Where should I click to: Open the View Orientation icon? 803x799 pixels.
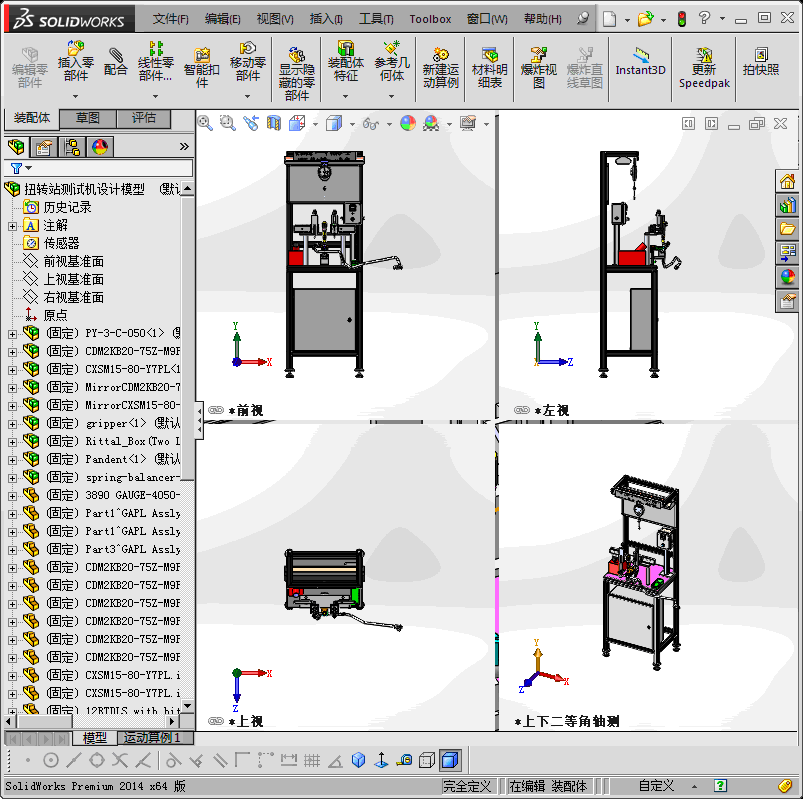coord(297,123)
